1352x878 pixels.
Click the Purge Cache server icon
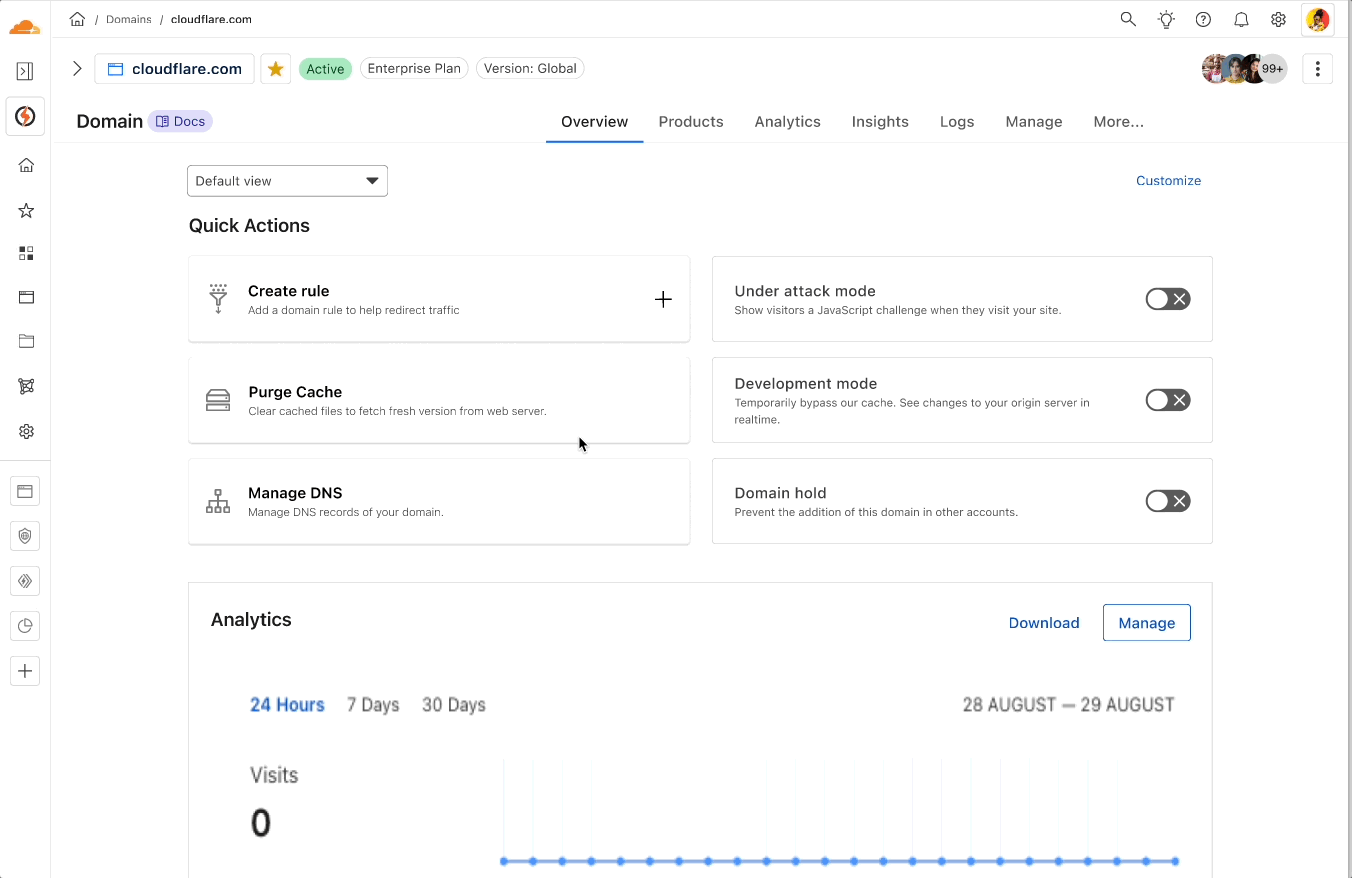[x=218, y=400]
